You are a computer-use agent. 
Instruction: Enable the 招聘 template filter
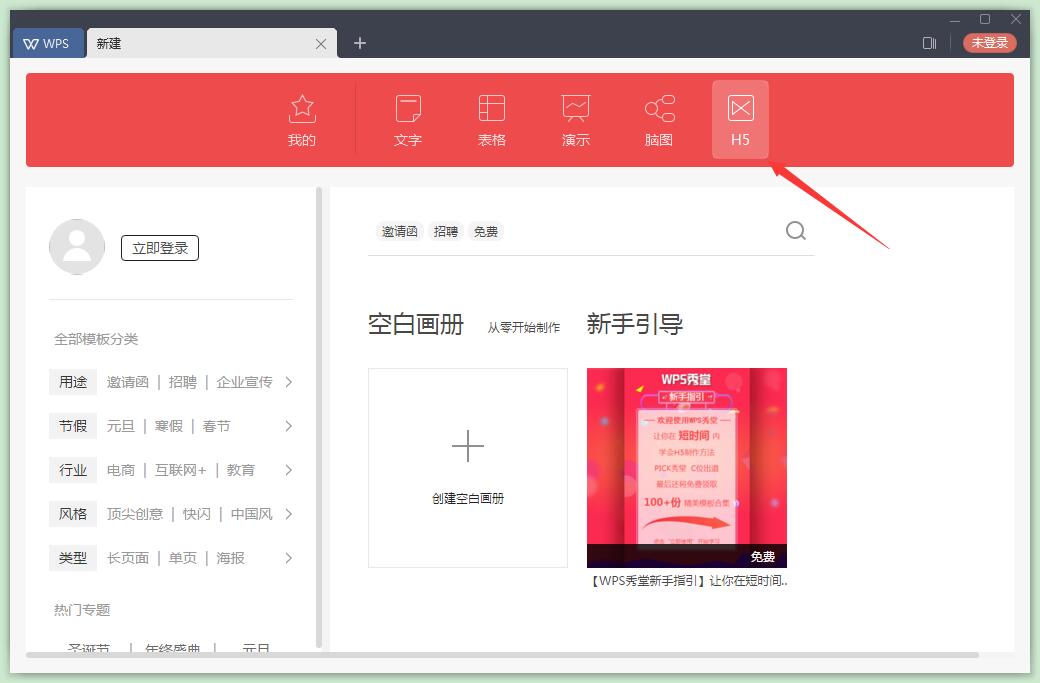[445, 231]
